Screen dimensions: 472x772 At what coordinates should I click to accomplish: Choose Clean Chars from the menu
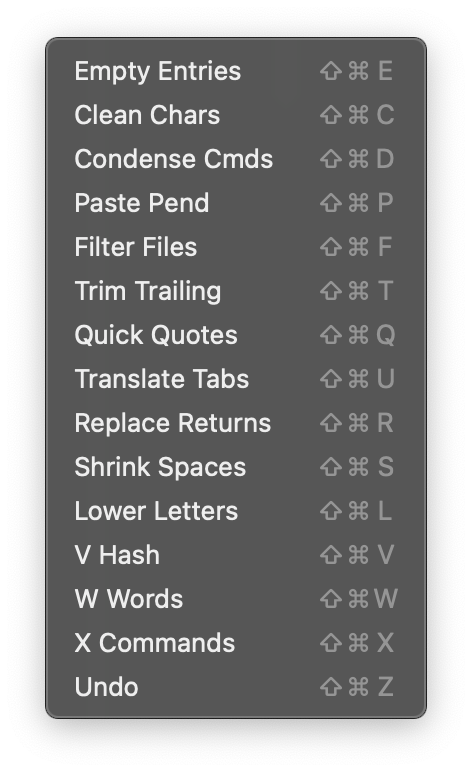236,115
